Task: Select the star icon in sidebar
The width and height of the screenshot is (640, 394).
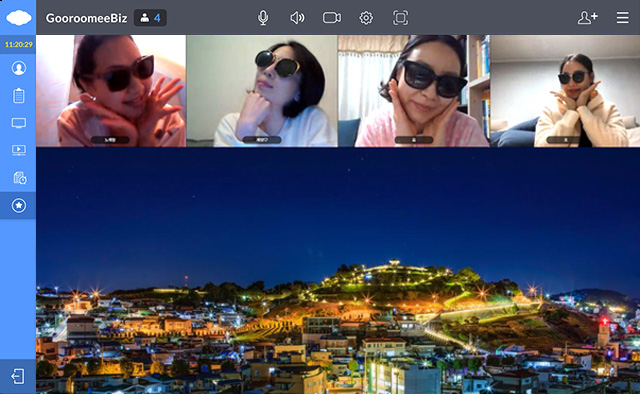Action: (18, 205)
